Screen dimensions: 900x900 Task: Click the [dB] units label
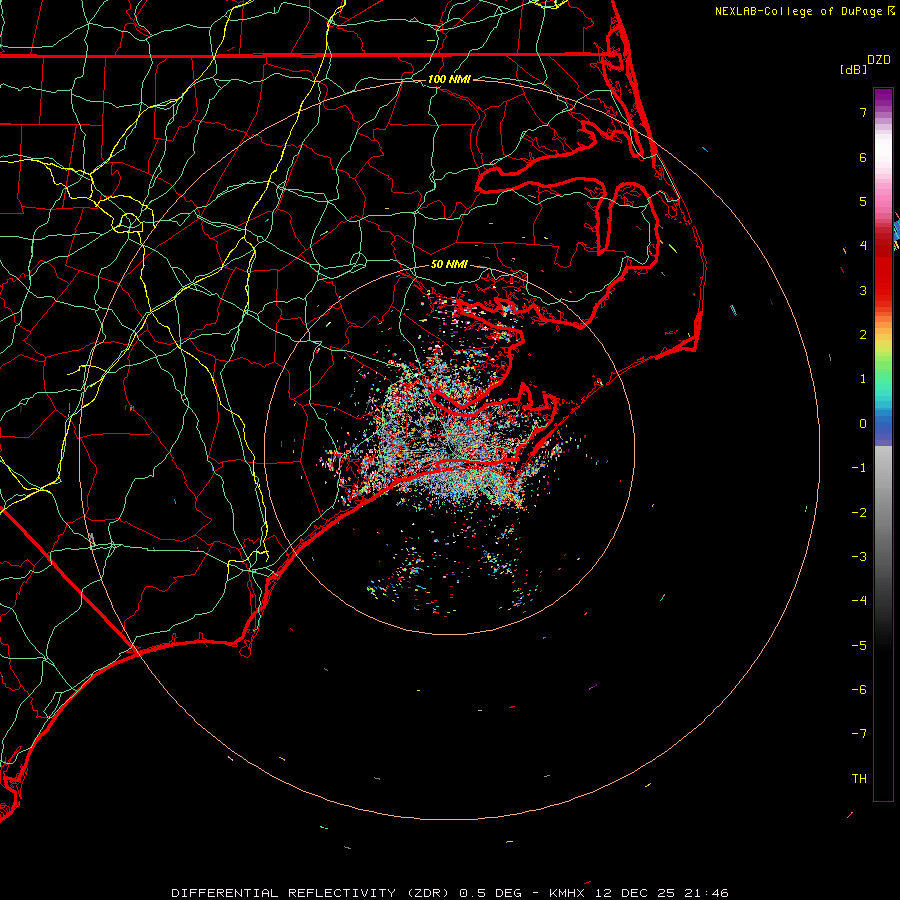(853, 69)
